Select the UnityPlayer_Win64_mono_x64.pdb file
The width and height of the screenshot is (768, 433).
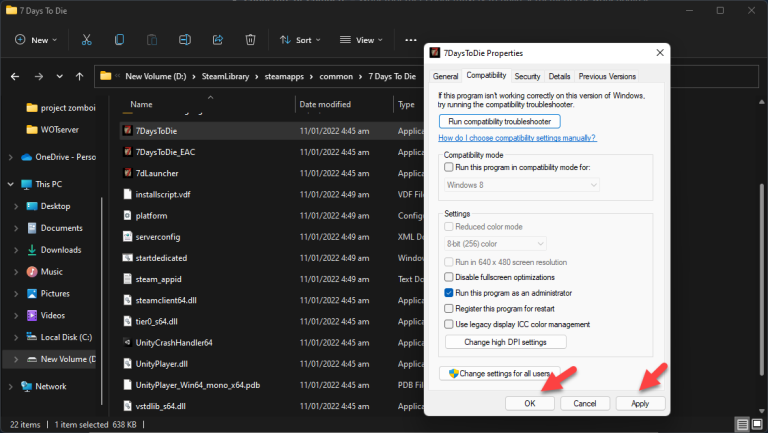[x=272, y=385]
